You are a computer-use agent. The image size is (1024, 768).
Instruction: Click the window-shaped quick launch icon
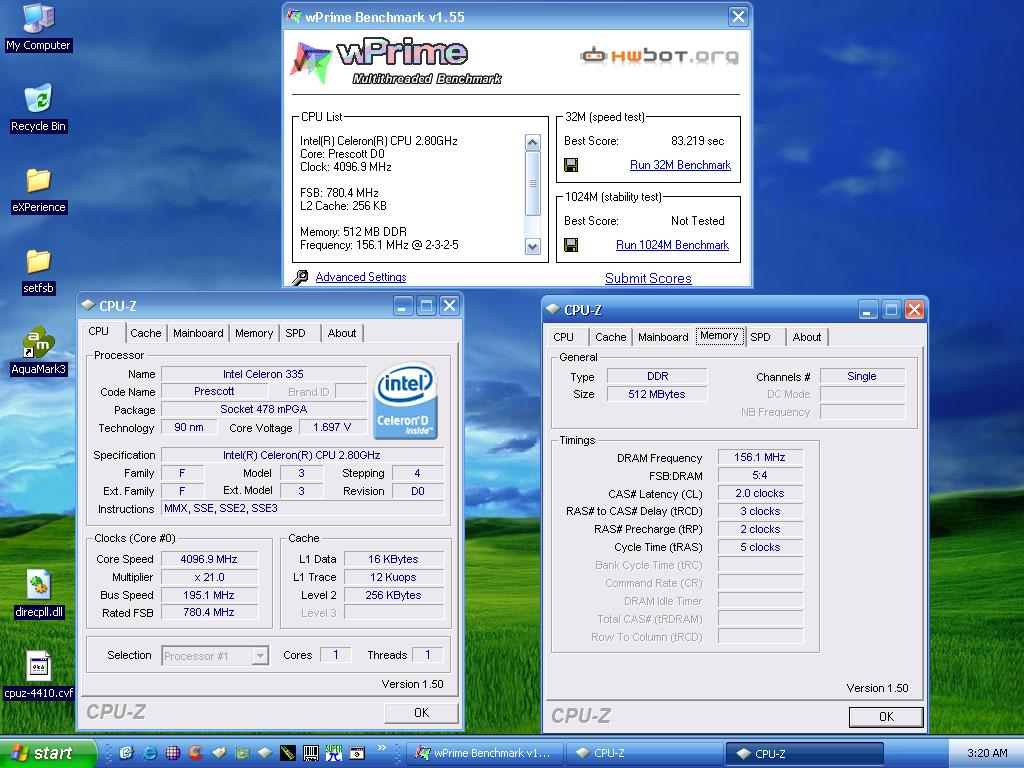pyautogui.click(x=357, y=753)
